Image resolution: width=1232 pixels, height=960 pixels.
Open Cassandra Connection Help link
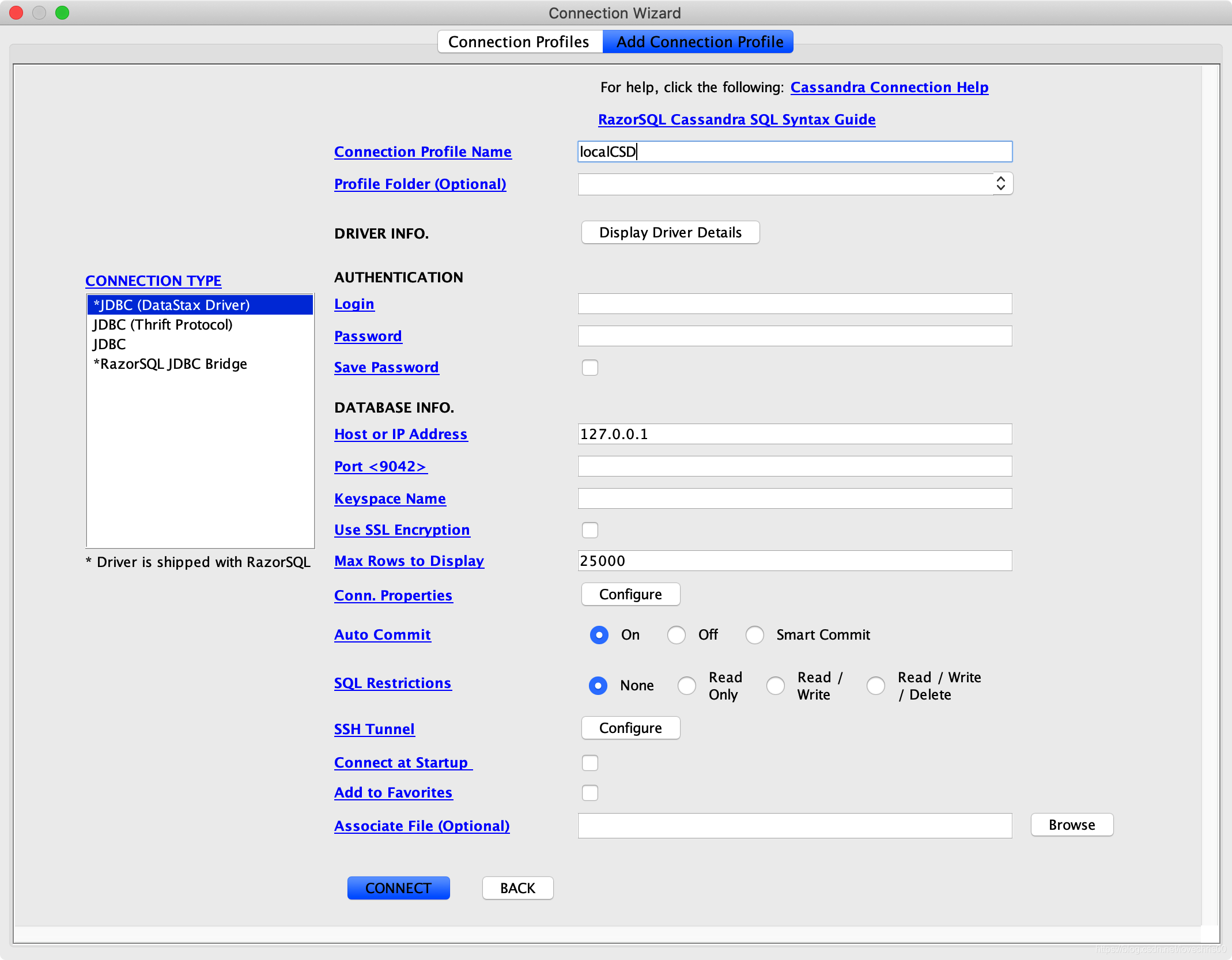click(889, 88)
